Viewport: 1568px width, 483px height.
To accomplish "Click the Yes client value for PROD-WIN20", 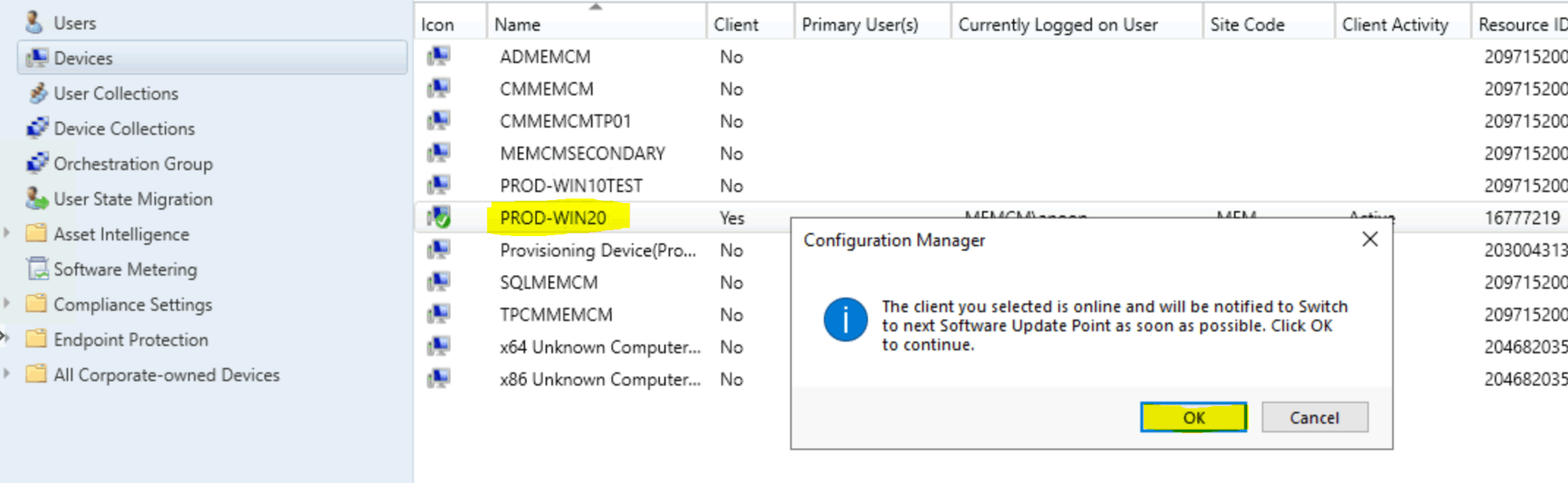I will click(x=732, y=217).
